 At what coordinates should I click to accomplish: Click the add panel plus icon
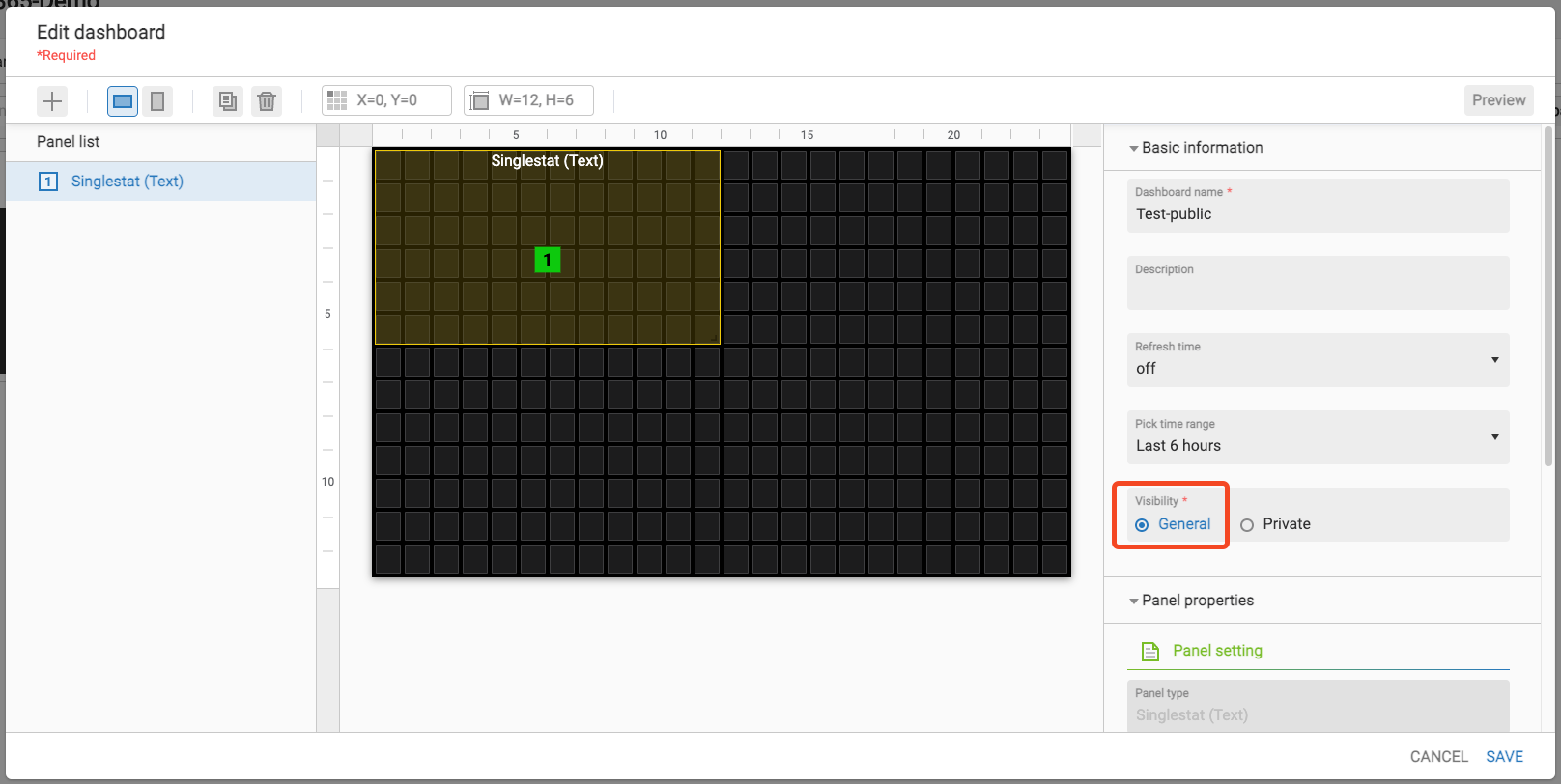[x=52, y=100]
